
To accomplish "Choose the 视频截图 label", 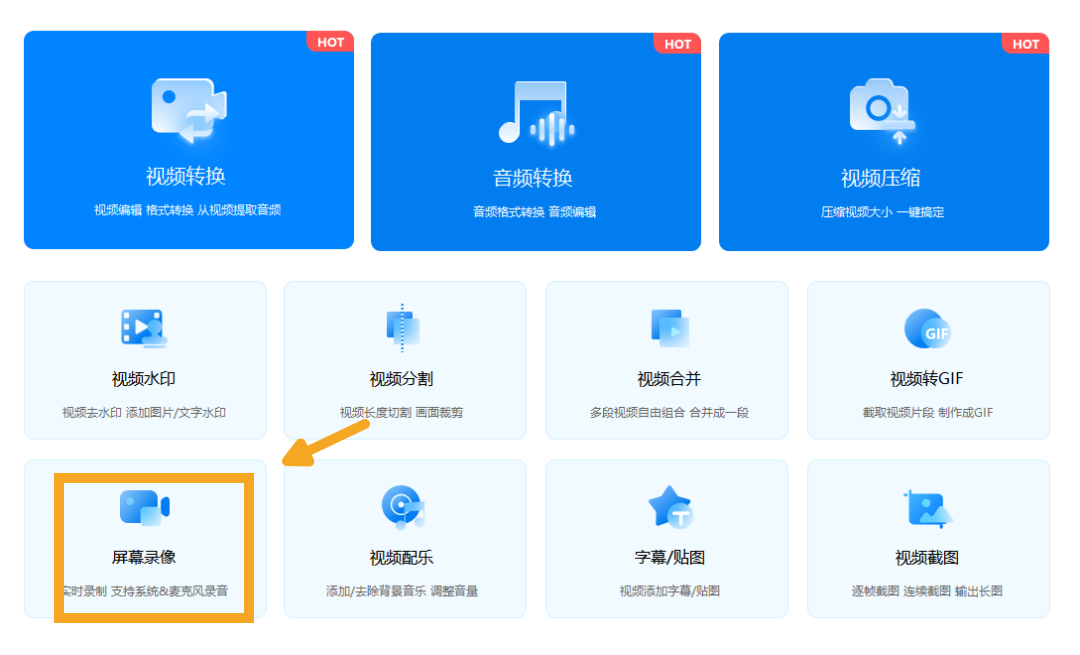I will (x=927, y=558).
